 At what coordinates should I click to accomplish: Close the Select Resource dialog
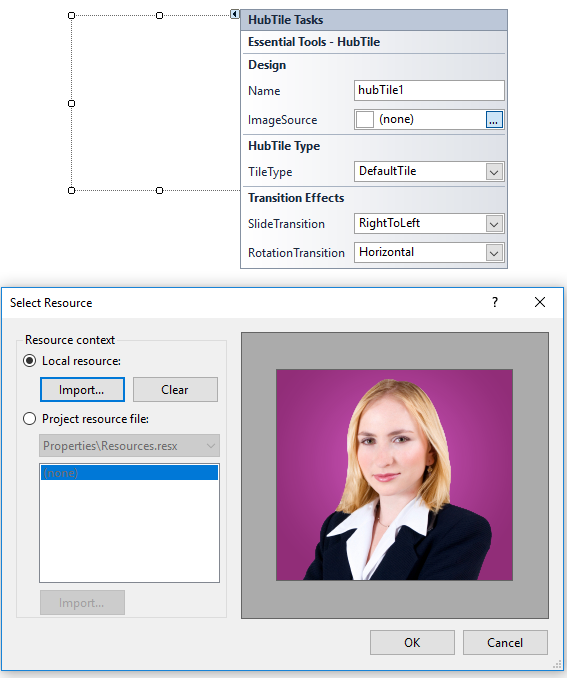[540, 302]
